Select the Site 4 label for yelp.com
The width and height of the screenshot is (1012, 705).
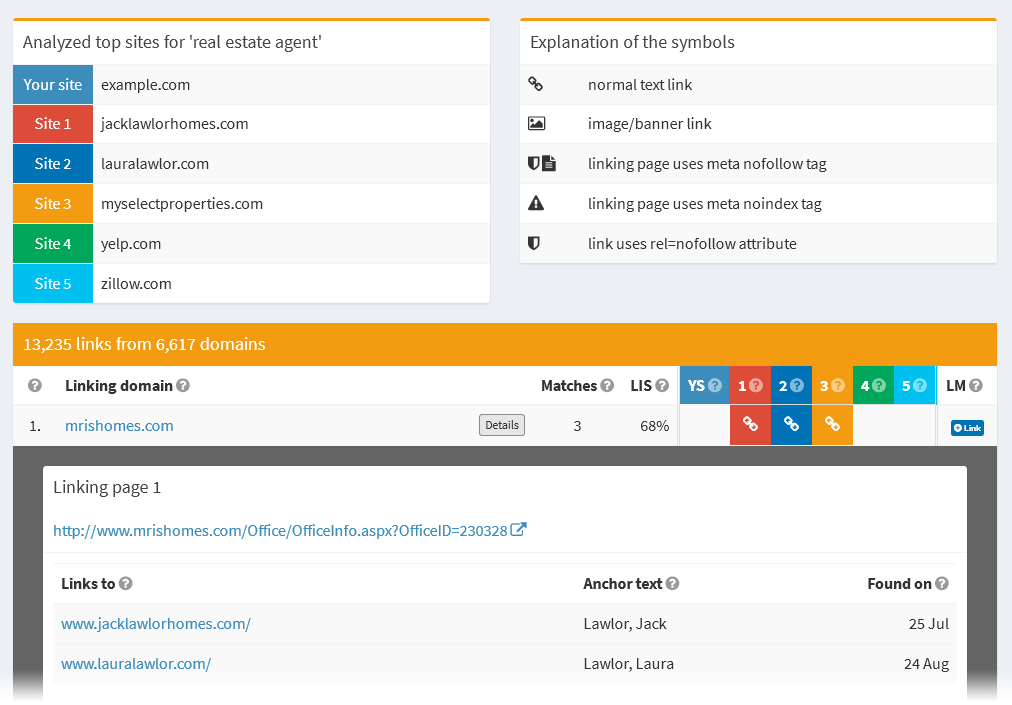point(52,243)
